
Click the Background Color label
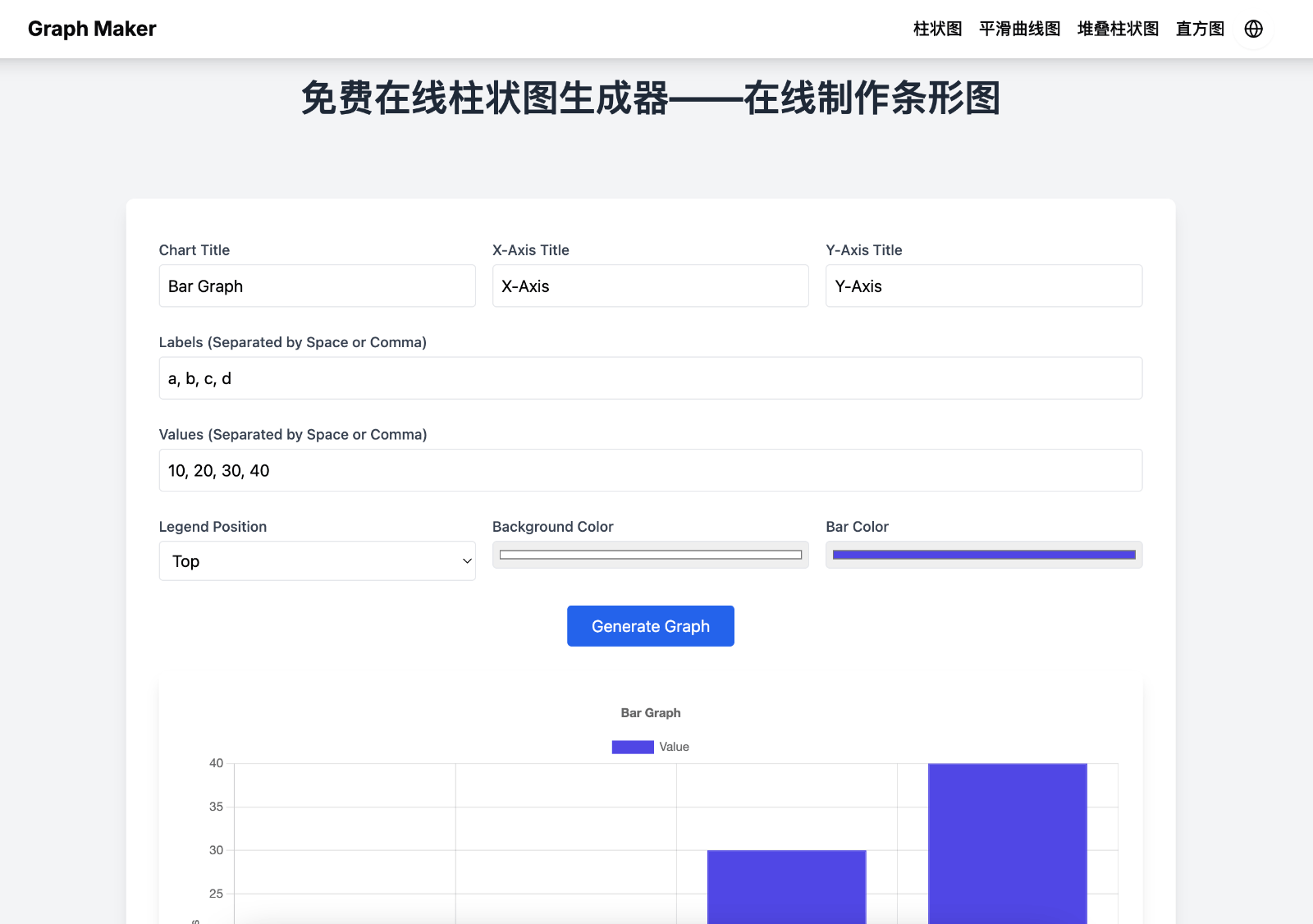tap(553, 527)
